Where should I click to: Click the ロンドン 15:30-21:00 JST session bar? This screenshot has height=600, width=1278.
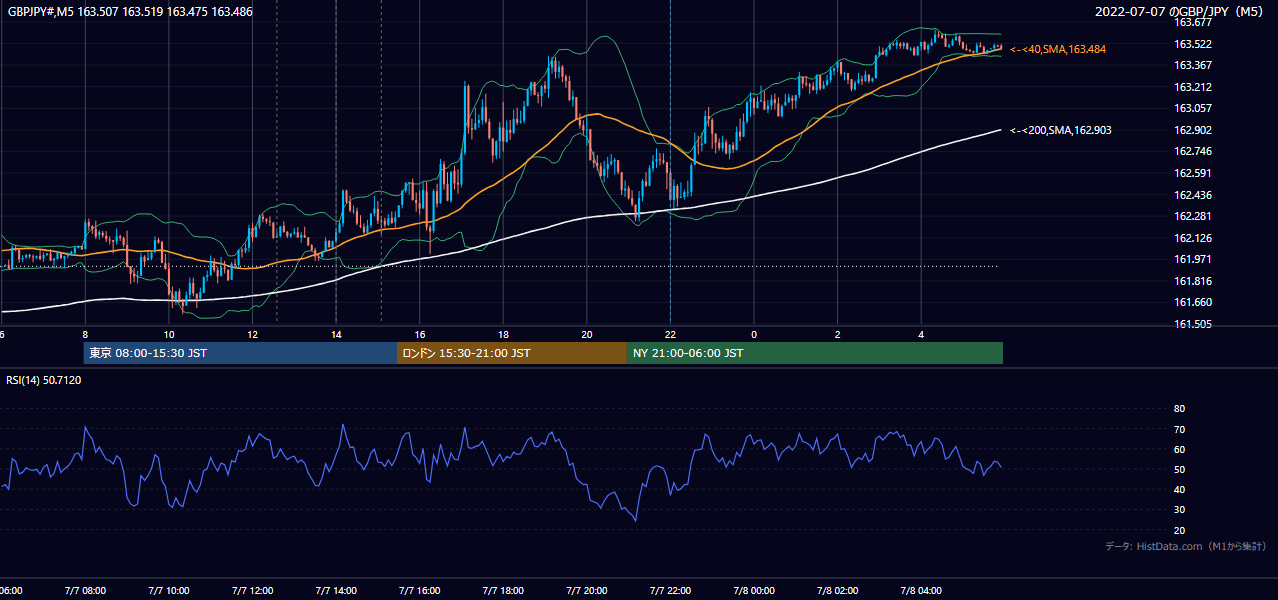click(512, 353)
